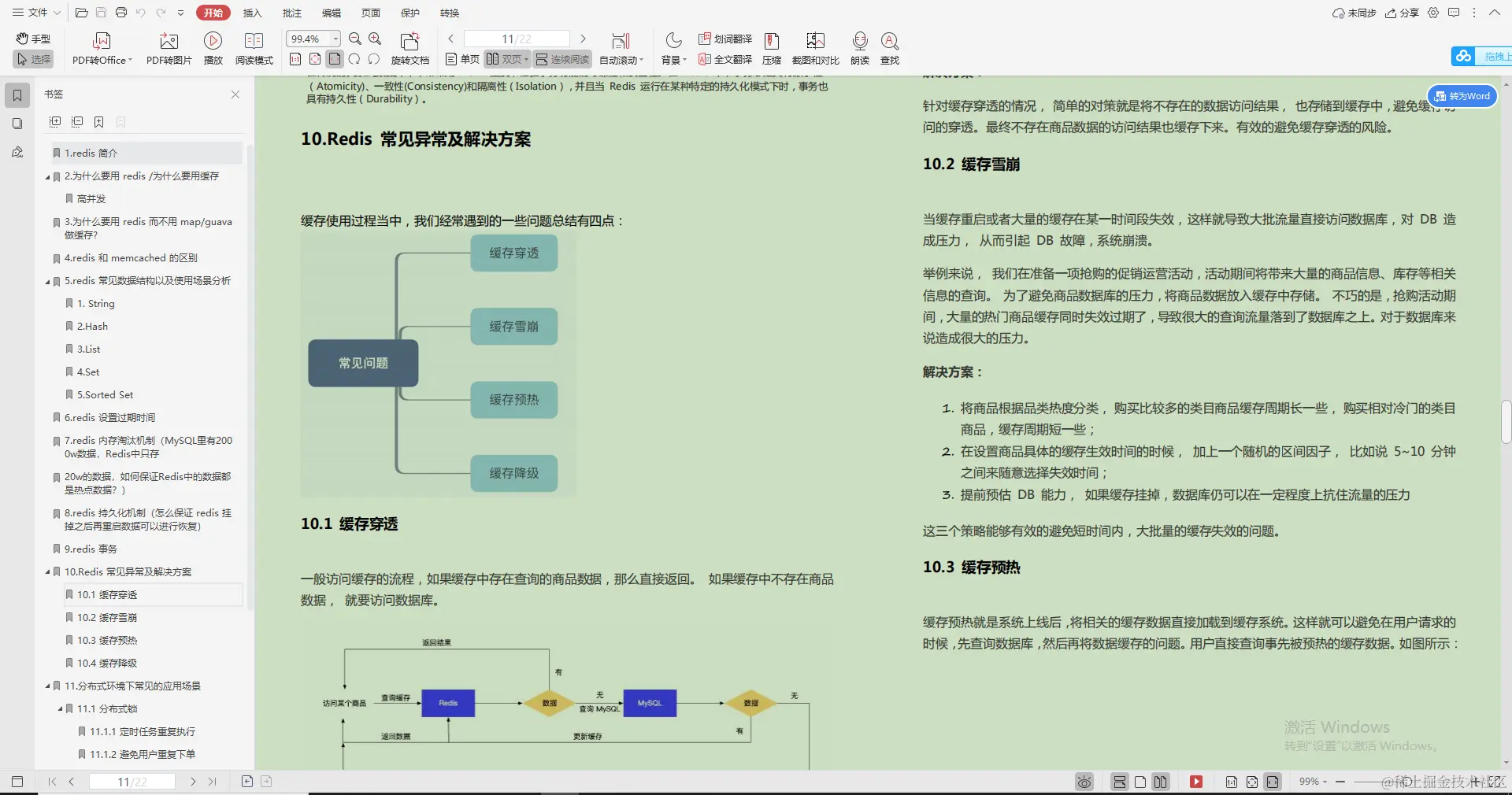1512x795 pixels.
Task: Collapse the '10.Redis 常见异常及解决方案' bookmark
Action: [x=47, y=572]
